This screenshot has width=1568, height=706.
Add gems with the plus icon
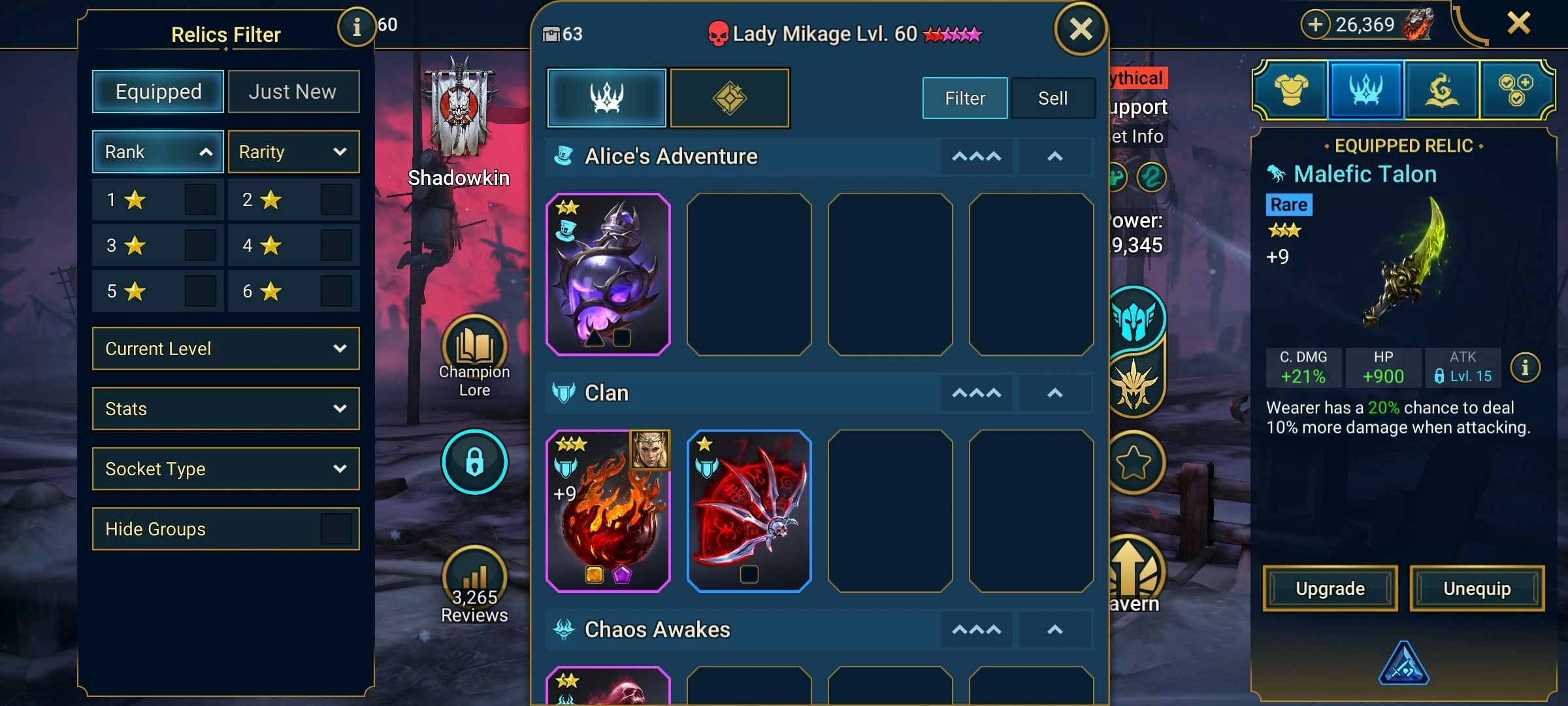[1316, 25]
